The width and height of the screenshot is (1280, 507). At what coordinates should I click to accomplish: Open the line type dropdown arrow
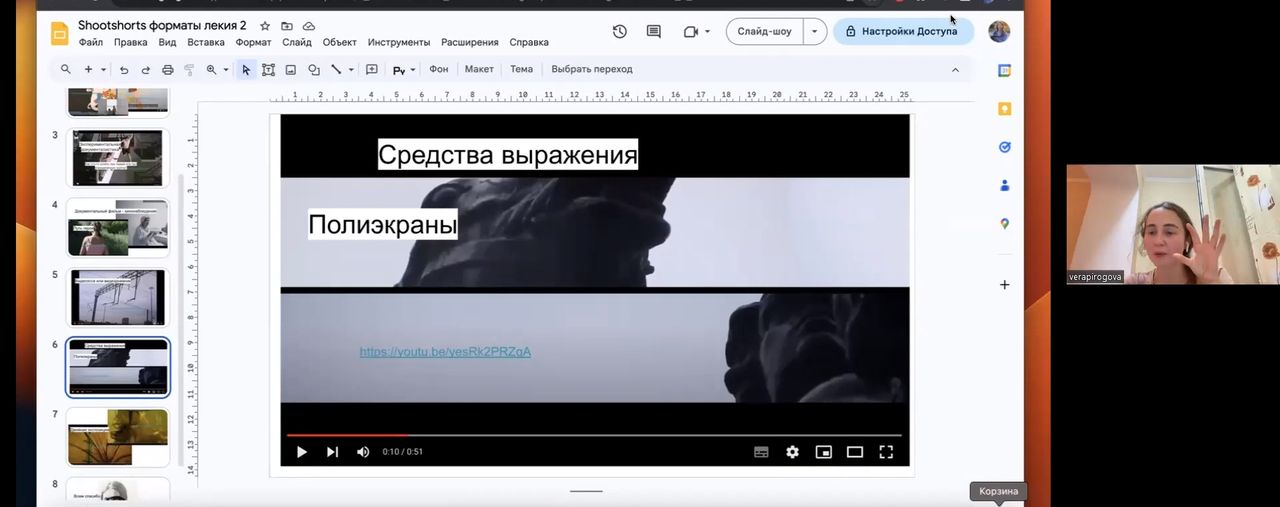click(351, 70)
